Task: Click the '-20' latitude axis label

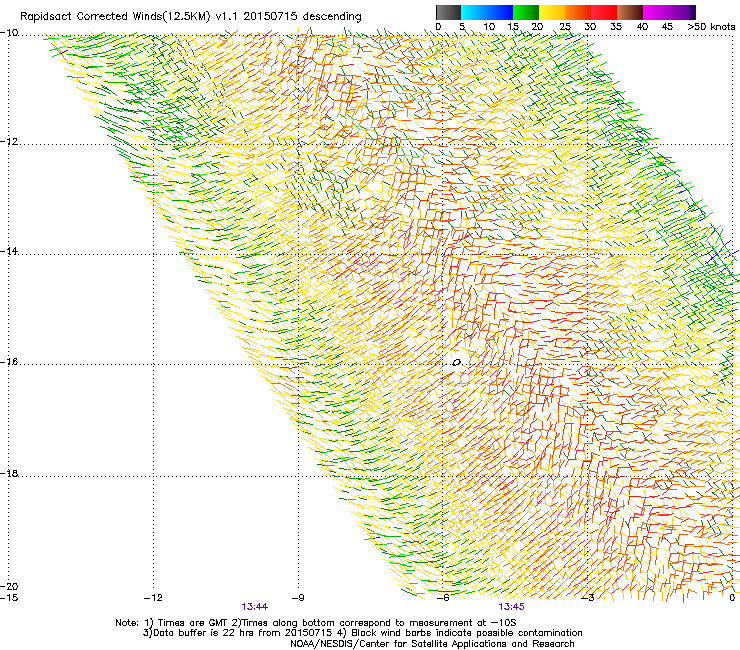Action: click(9, 586)
